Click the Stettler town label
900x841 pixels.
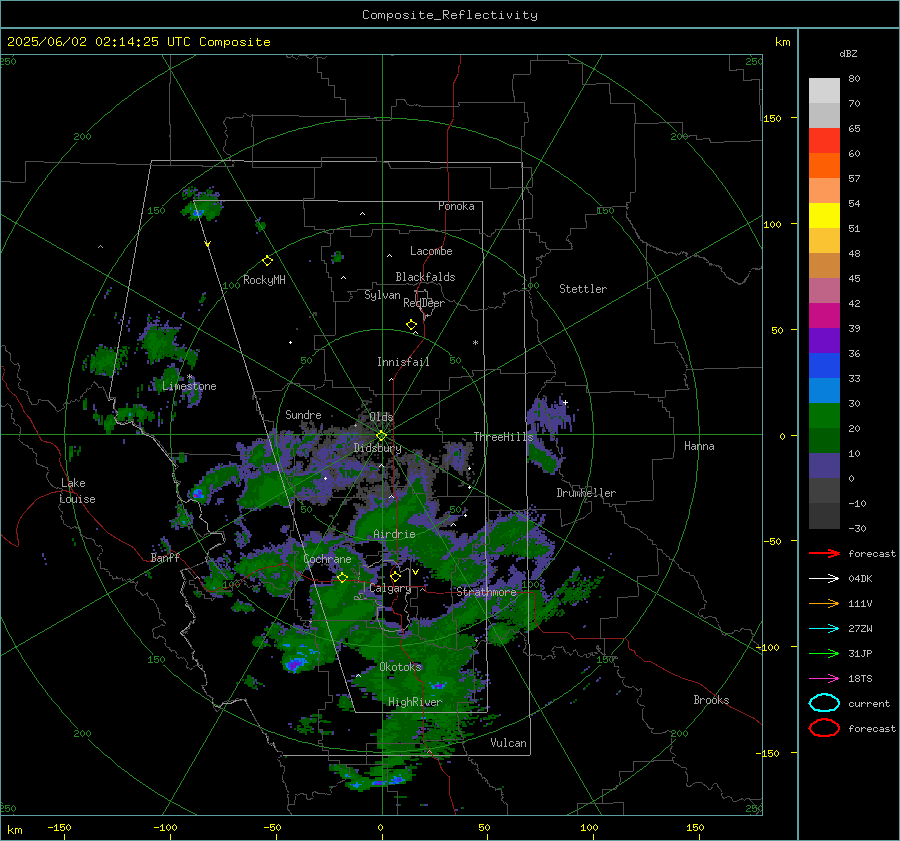click(583, 289)
